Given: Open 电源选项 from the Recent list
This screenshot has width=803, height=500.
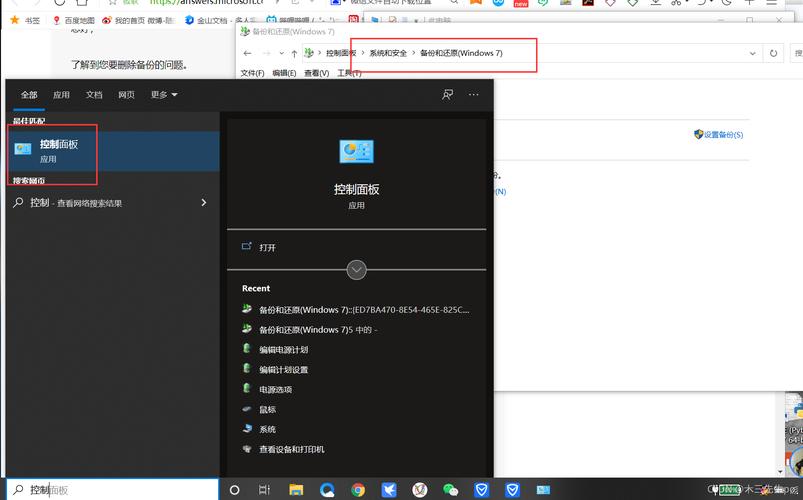Looking at the screenshot, I should tap(275, 389).
